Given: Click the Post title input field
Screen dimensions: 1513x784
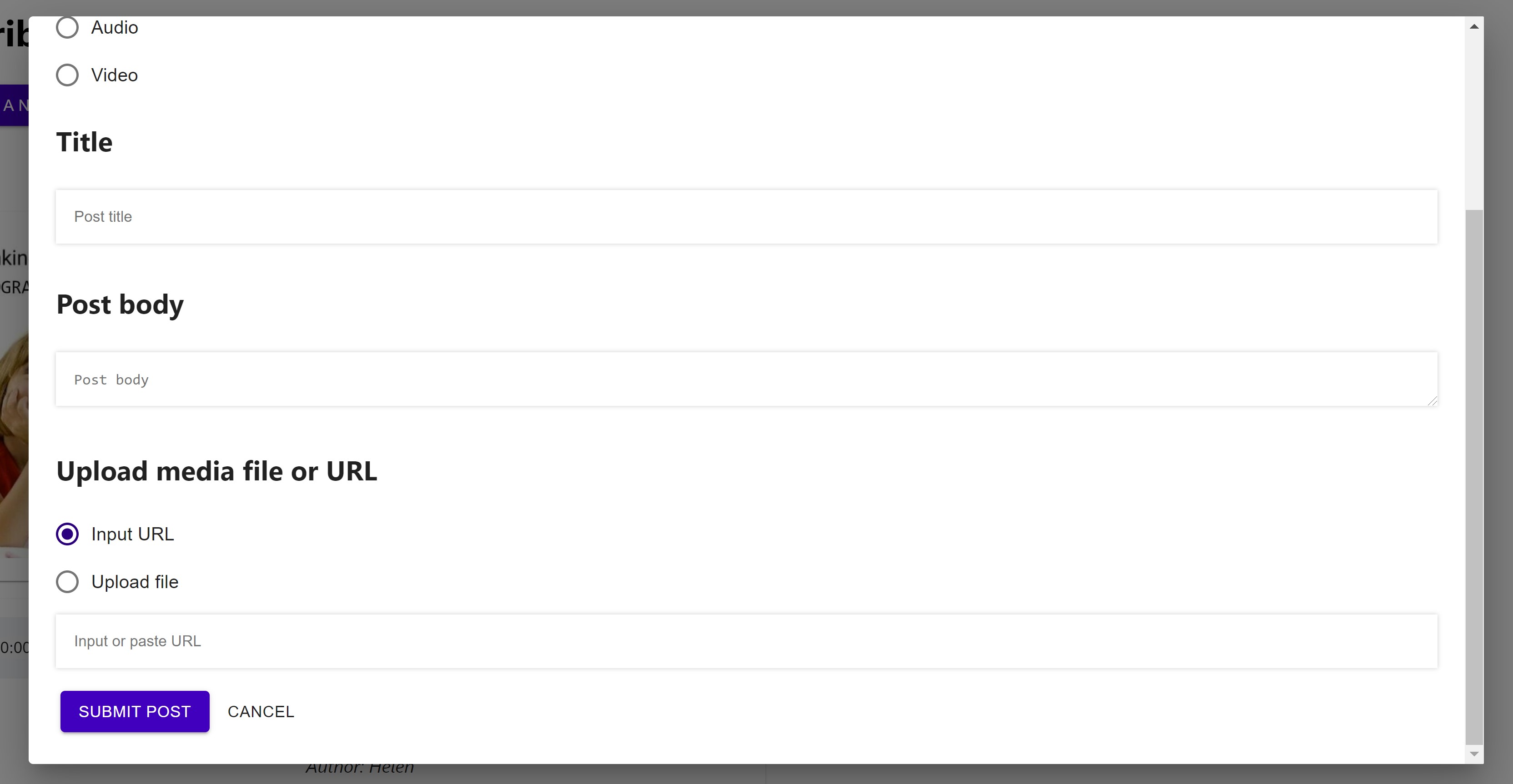Looking at the screenshot, I should 747,216.
